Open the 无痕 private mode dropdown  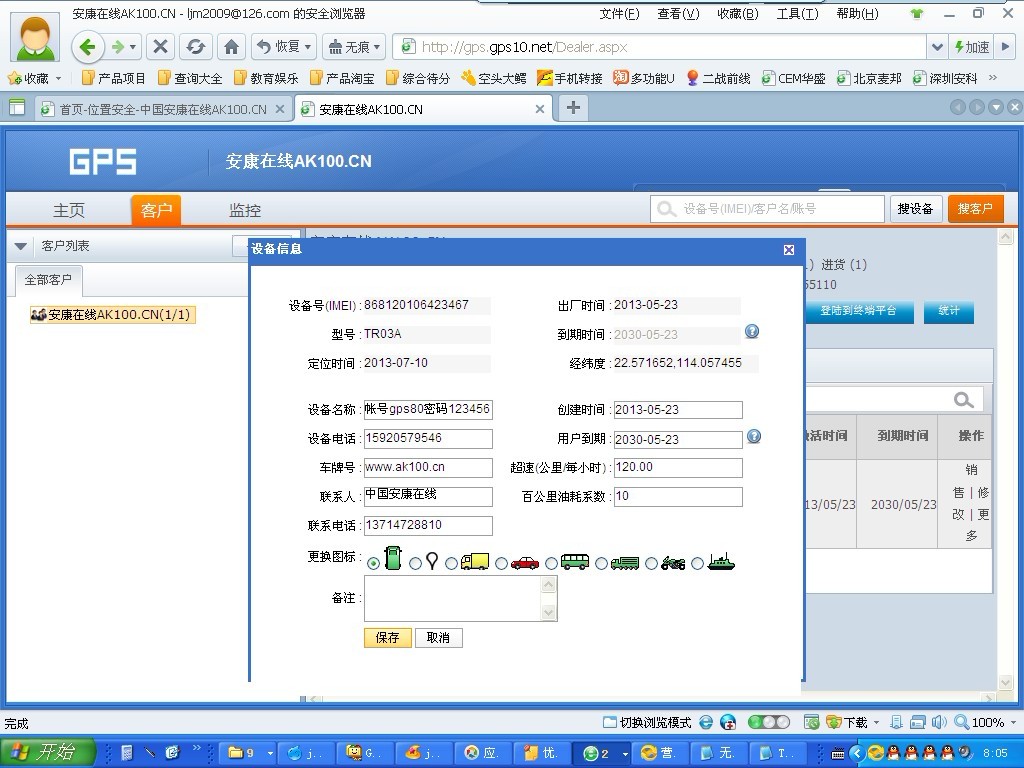click(377, 47)
